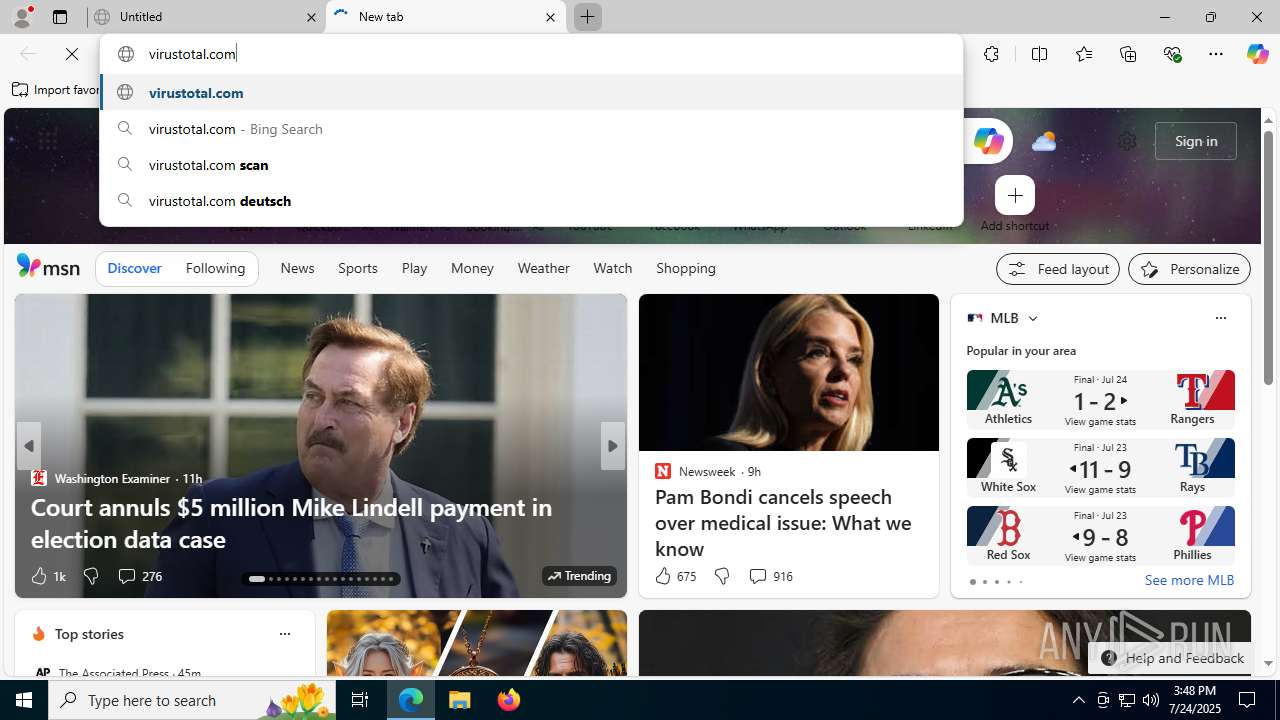The width and height of the screenshot is (1280, 720).
Task: Open the Watch category
Action: (612, 268)
